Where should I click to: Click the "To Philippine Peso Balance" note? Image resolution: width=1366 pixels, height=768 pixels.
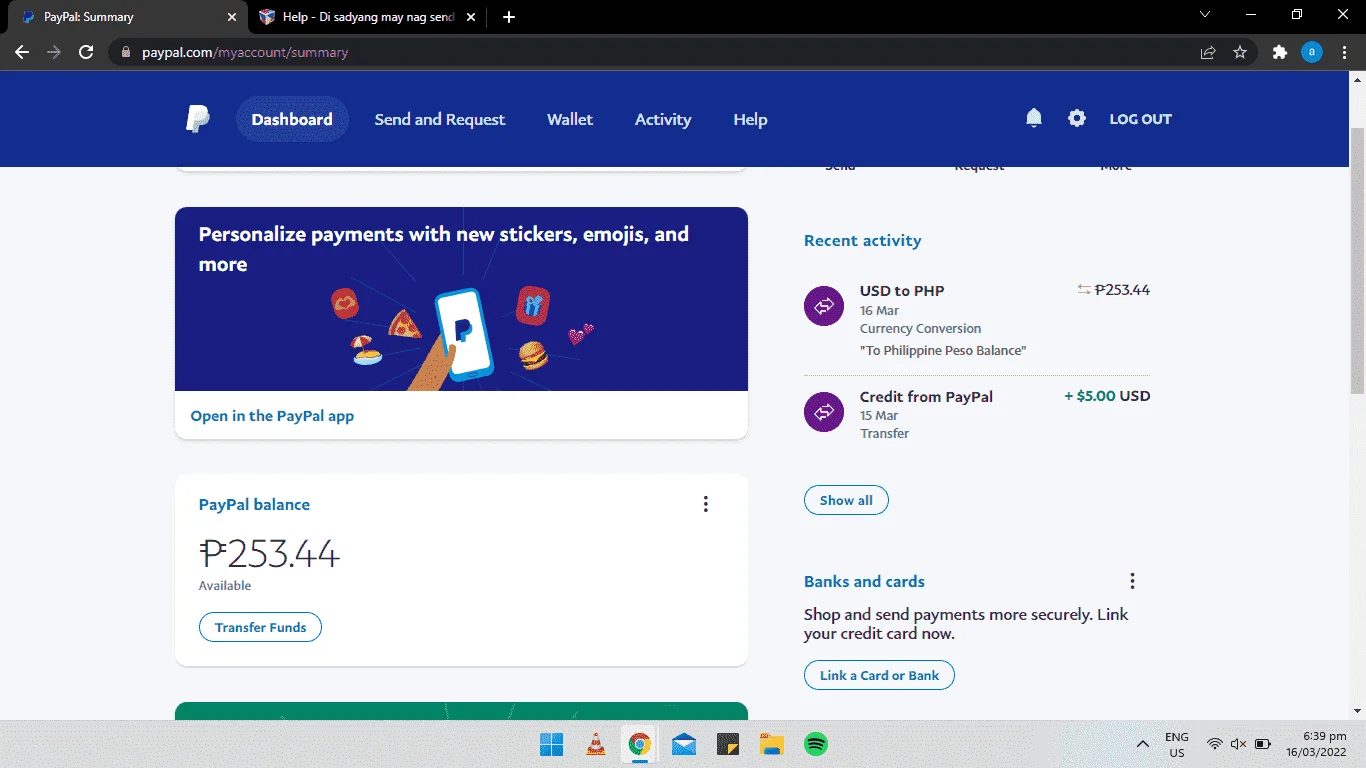[943, 350]
